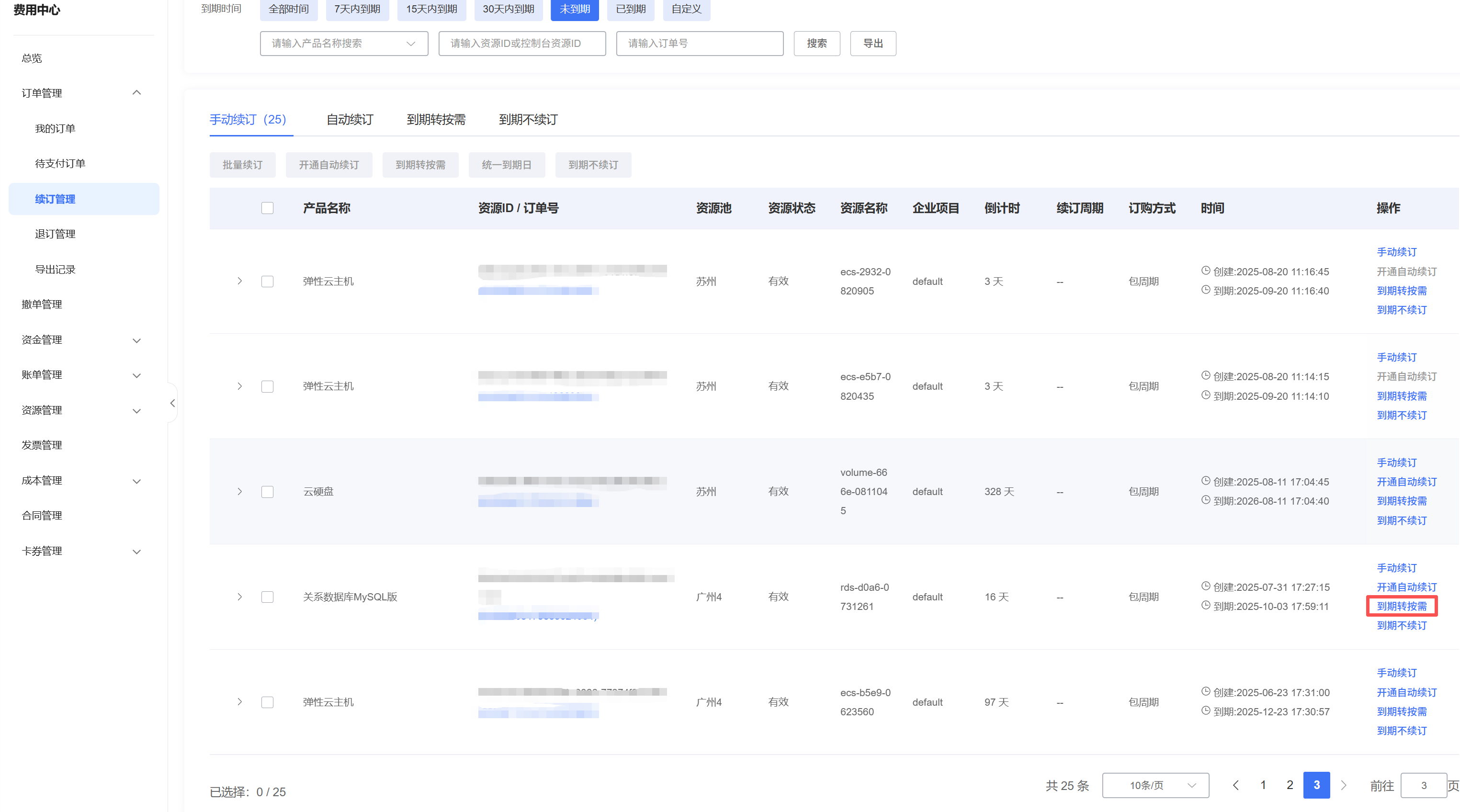Check the box for ecs-e5b7-0820435 row
Viewport: 1460px width, 812px height.
click(x=268, y=386)
